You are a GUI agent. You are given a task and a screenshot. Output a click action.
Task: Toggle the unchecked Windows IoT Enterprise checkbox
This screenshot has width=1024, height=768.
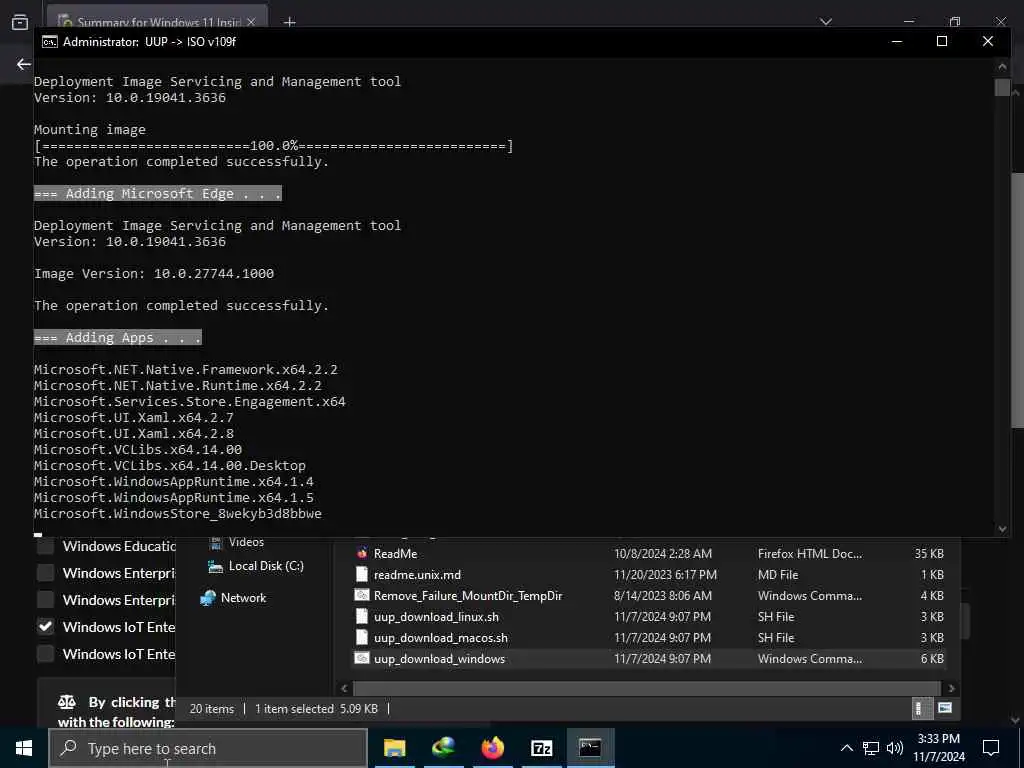(45, 654)
